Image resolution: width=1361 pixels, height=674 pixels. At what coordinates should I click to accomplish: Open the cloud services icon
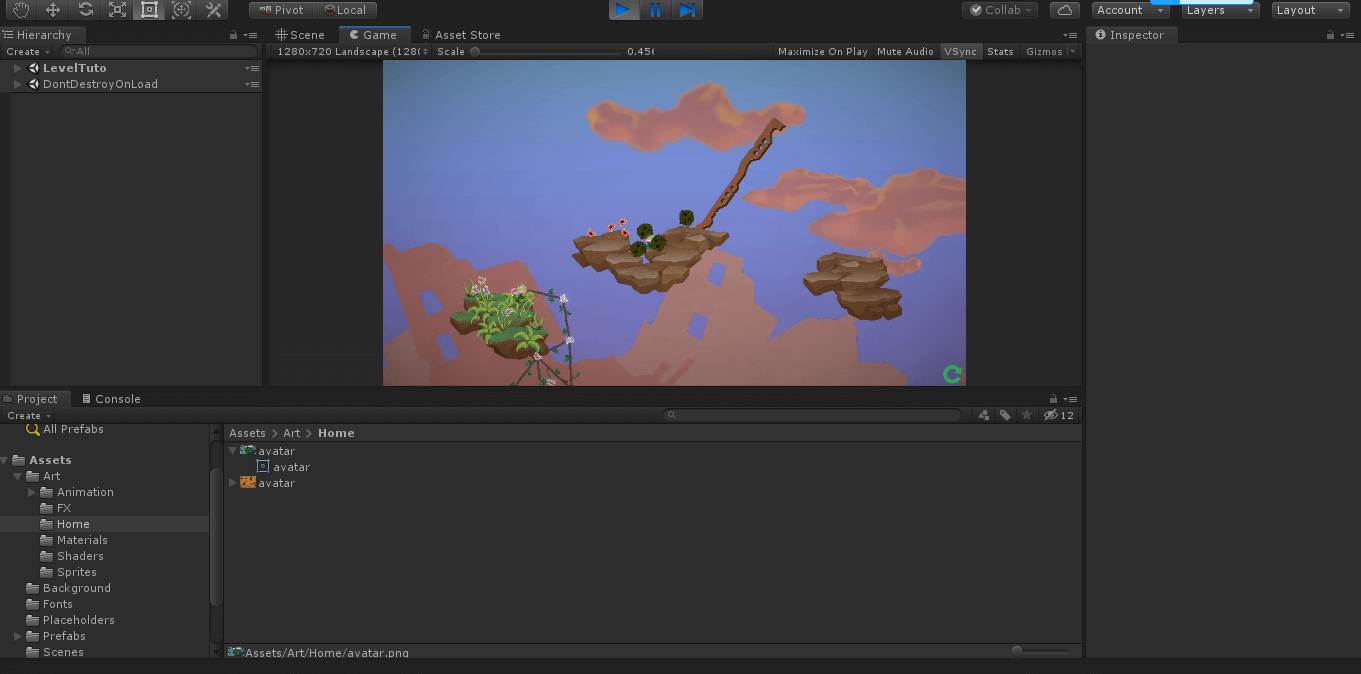pyautogui.click(x=1065, y=10)
